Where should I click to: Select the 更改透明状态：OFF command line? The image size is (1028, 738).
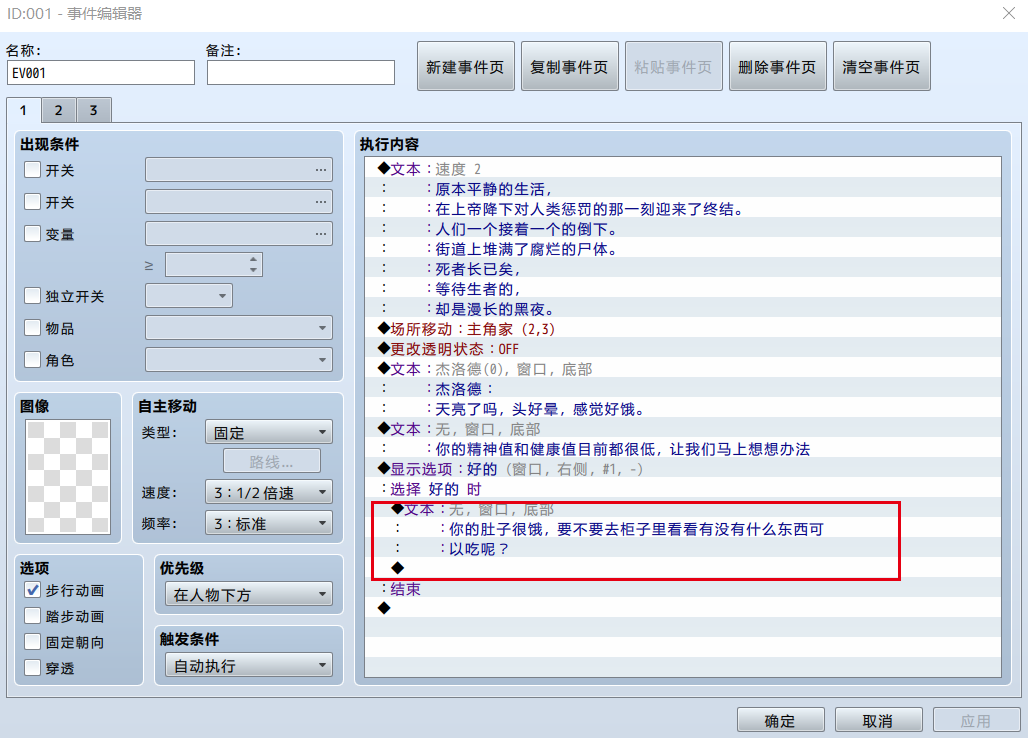(682, 349)
